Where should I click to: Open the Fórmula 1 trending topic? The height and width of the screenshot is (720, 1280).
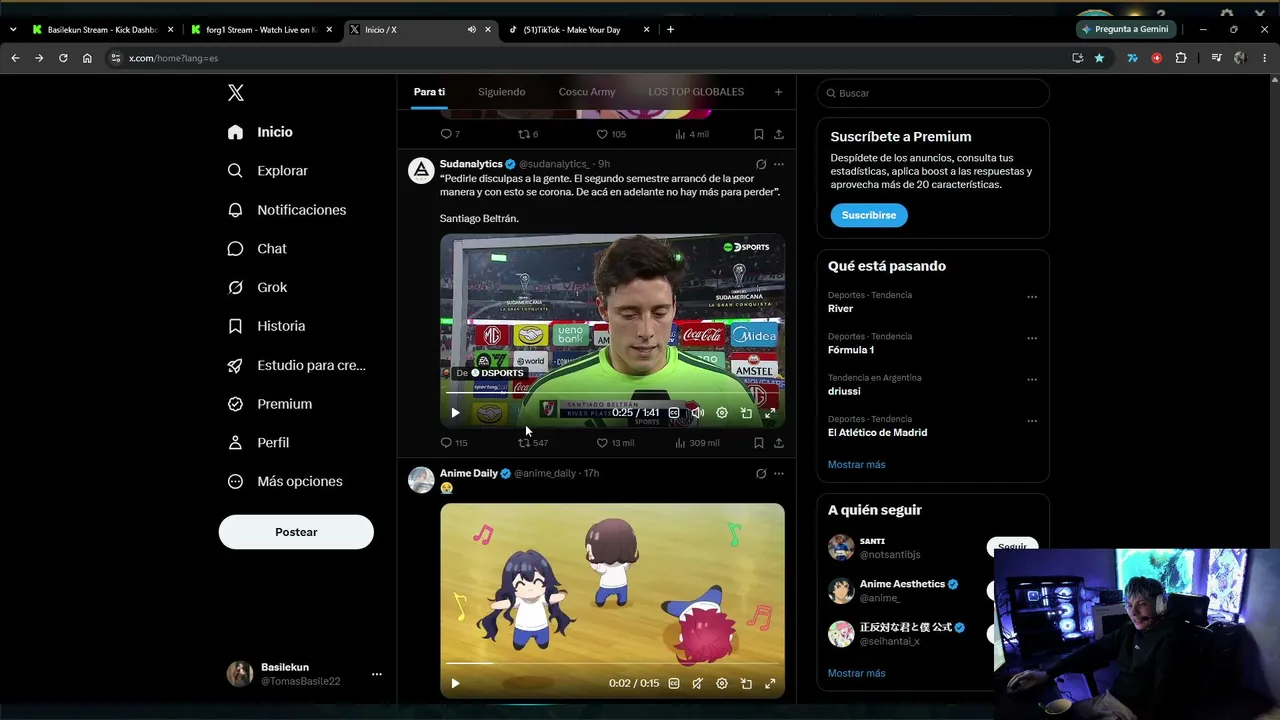(851, 350)
